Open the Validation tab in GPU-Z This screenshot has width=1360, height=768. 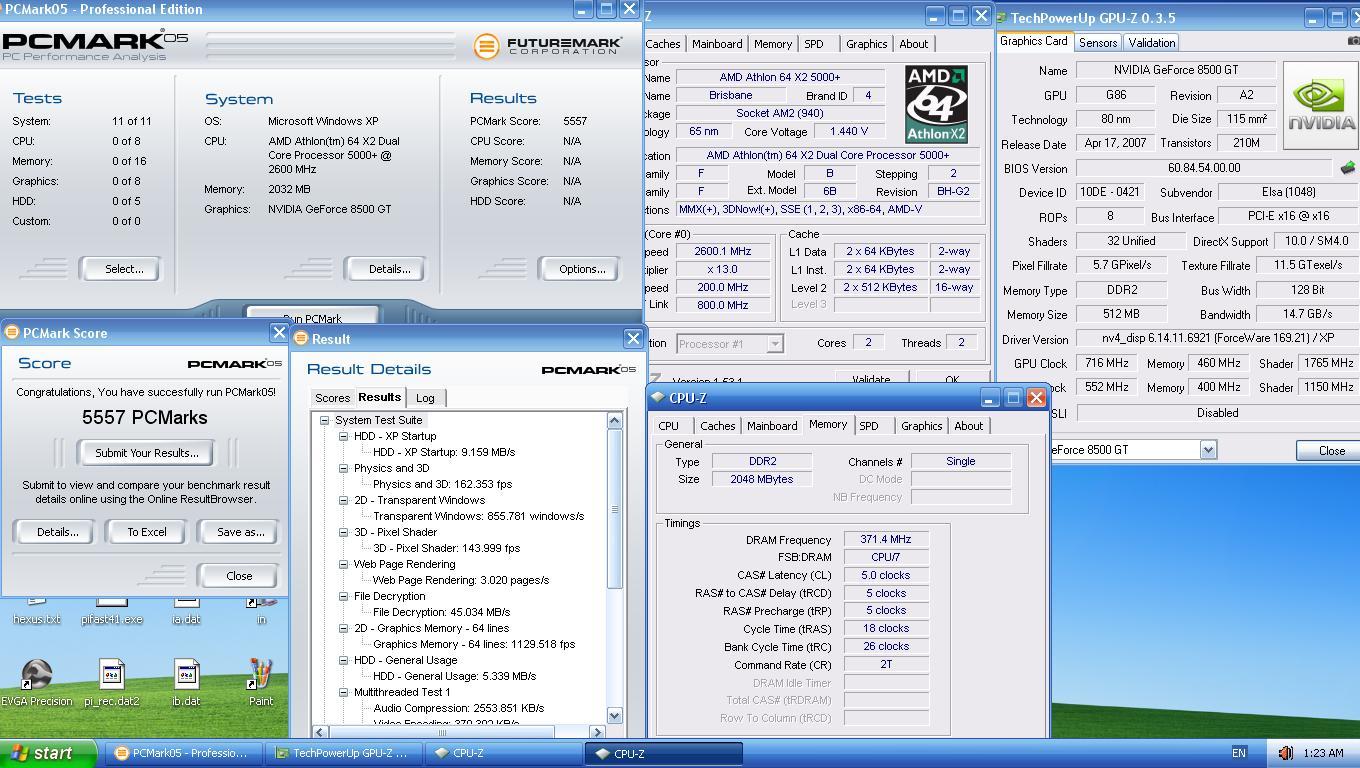pos(1151,43)
